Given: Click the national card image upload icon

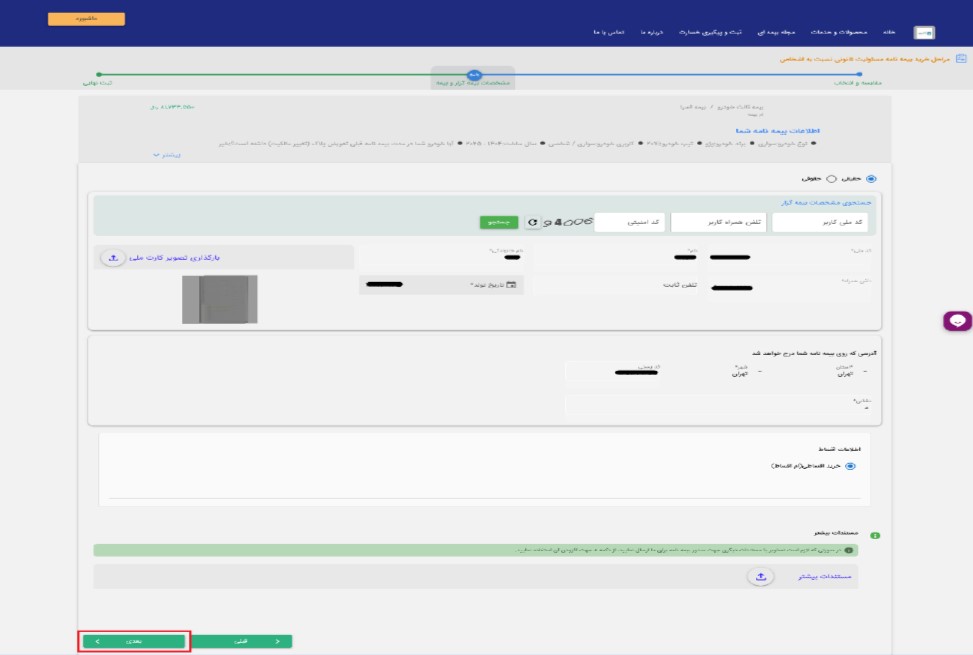Looking at the screenshot, I should pyautogui.click(x=113, y=258).
